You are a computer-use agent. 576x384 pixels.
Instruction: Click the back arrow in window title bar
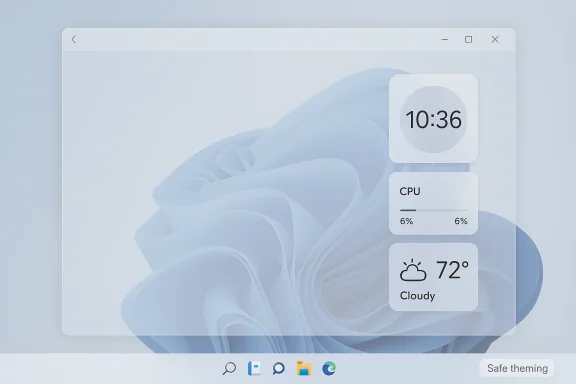tap(74, 39)
